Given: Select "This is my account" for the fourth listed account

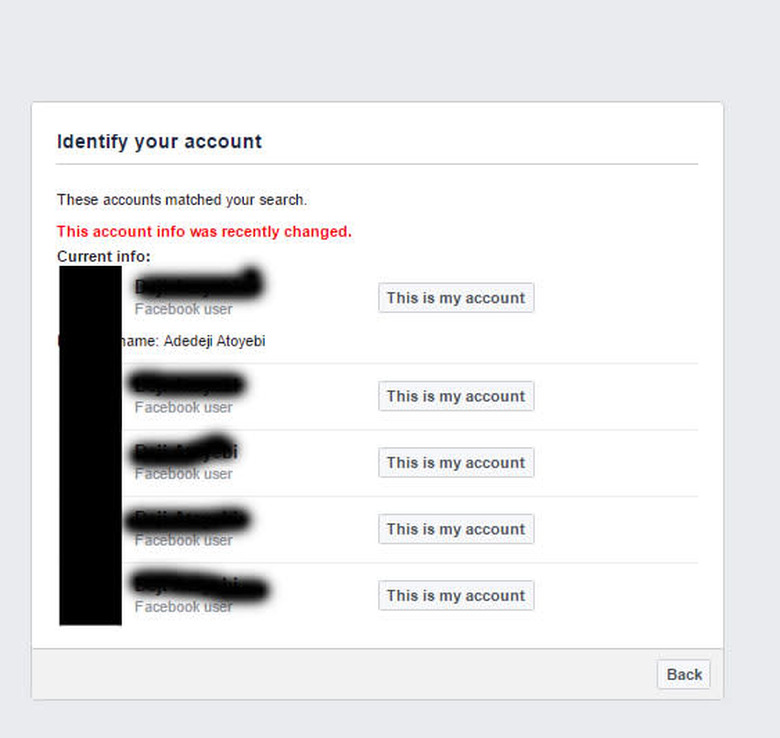Looking at the screenshot, I should 456,529.
